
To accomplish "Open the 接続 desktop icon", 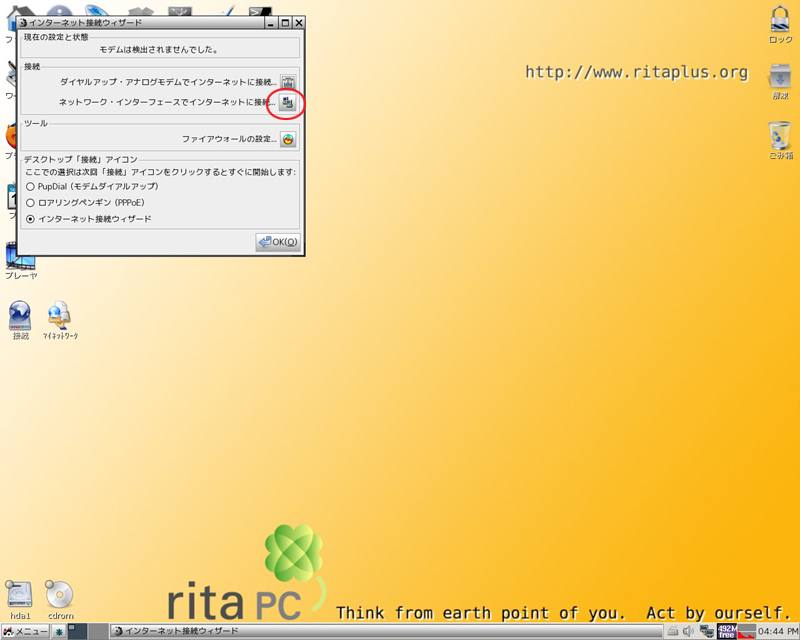I will (20, 318).
